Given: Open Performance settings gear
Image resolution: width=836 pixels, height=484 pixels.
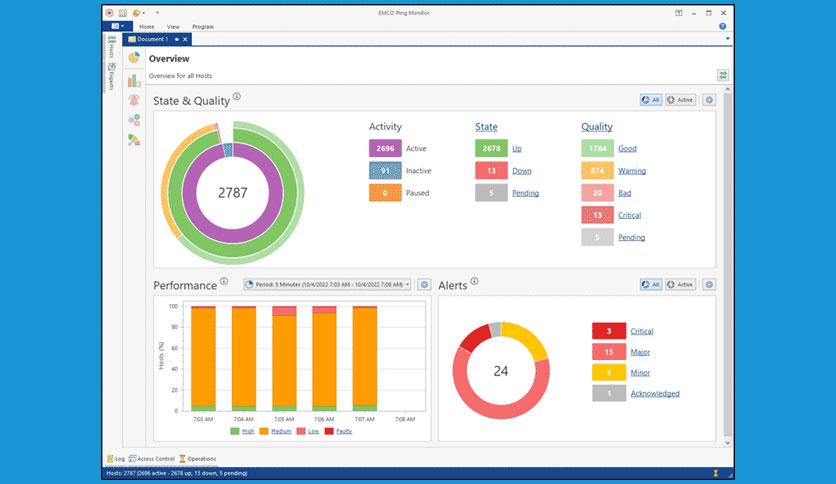Looking at the screenshot, I should coord(424,285).
